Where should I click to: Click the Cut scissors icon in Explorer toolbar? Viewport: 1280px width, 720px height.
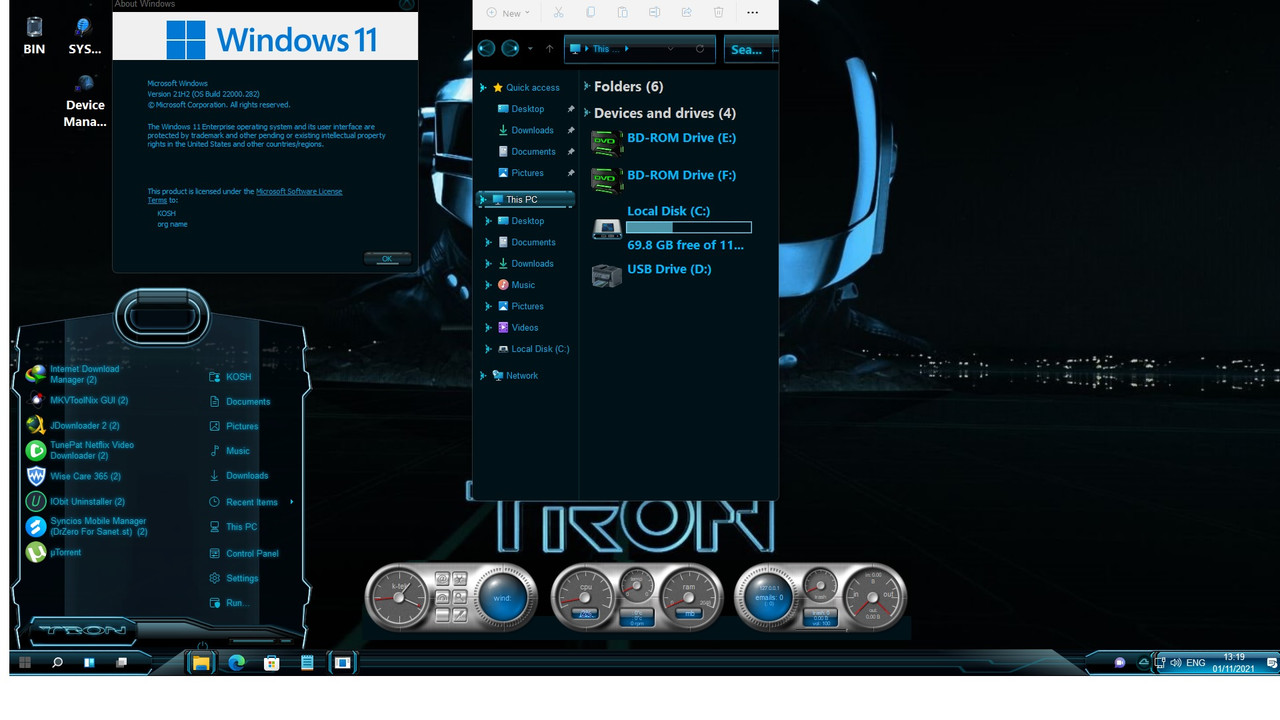[558, 13]
